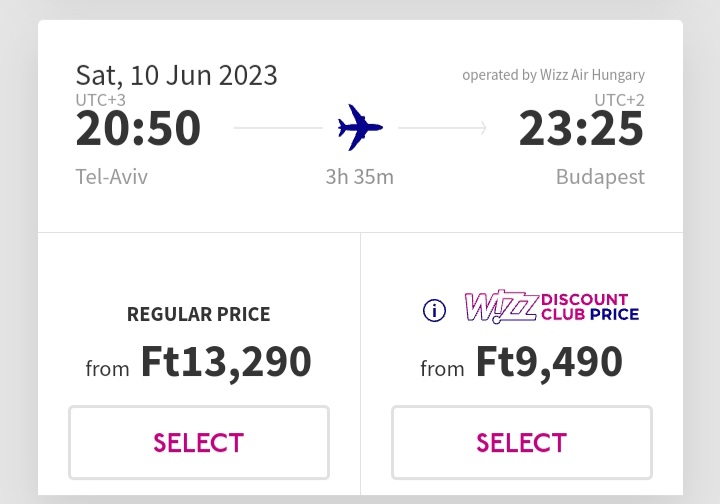The width and height of the screenshot is (720, 504).
Task: Click the route line left of airplane
Action: click(278, 128)
